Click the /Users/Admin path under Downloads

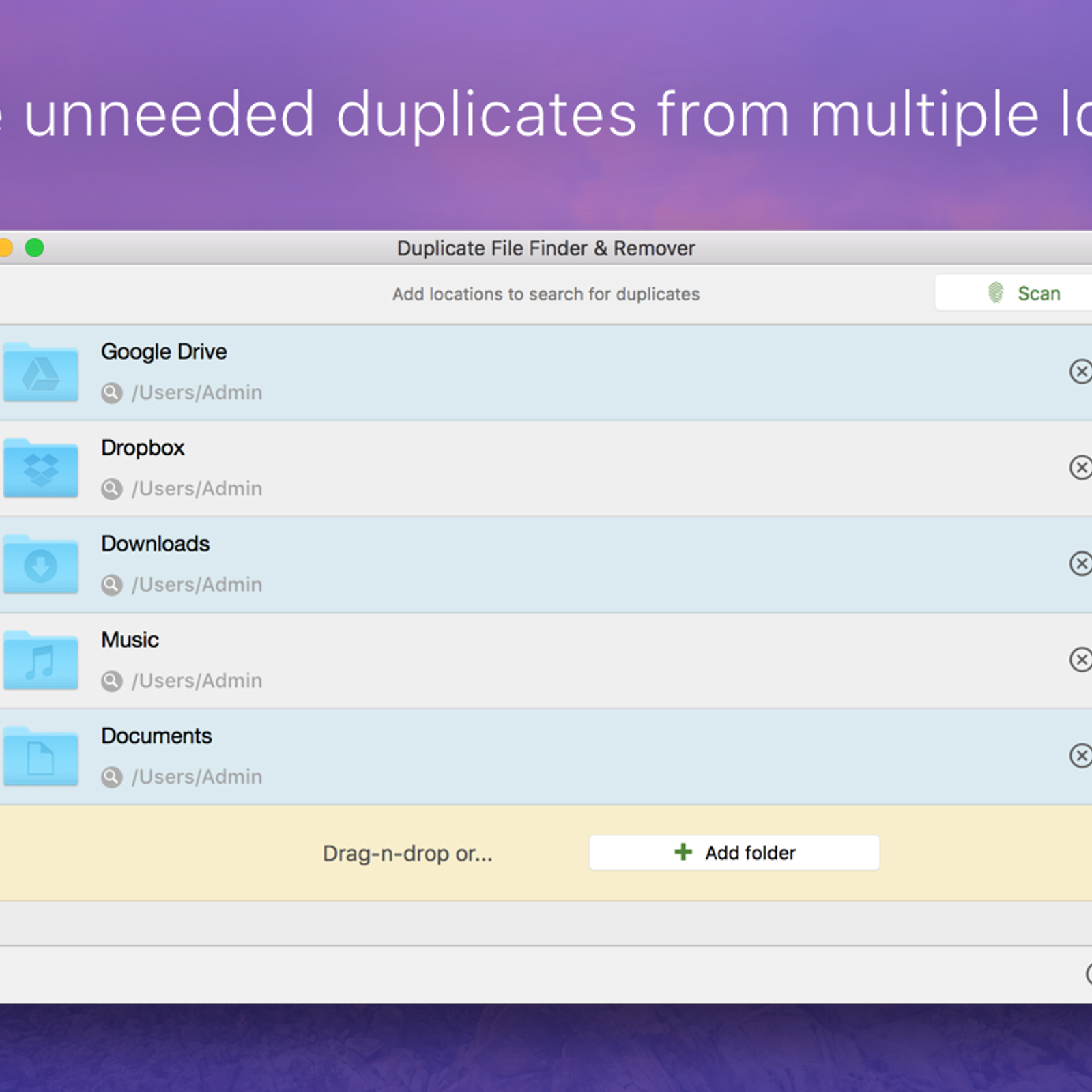(x=197, y=585)
